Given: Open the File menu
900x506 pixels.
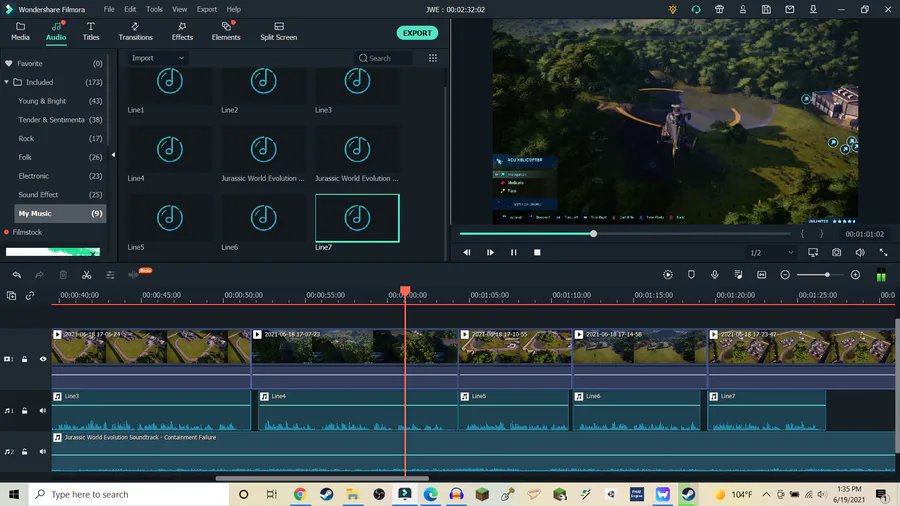Looking at the screenshot, I should coord(109,9).
